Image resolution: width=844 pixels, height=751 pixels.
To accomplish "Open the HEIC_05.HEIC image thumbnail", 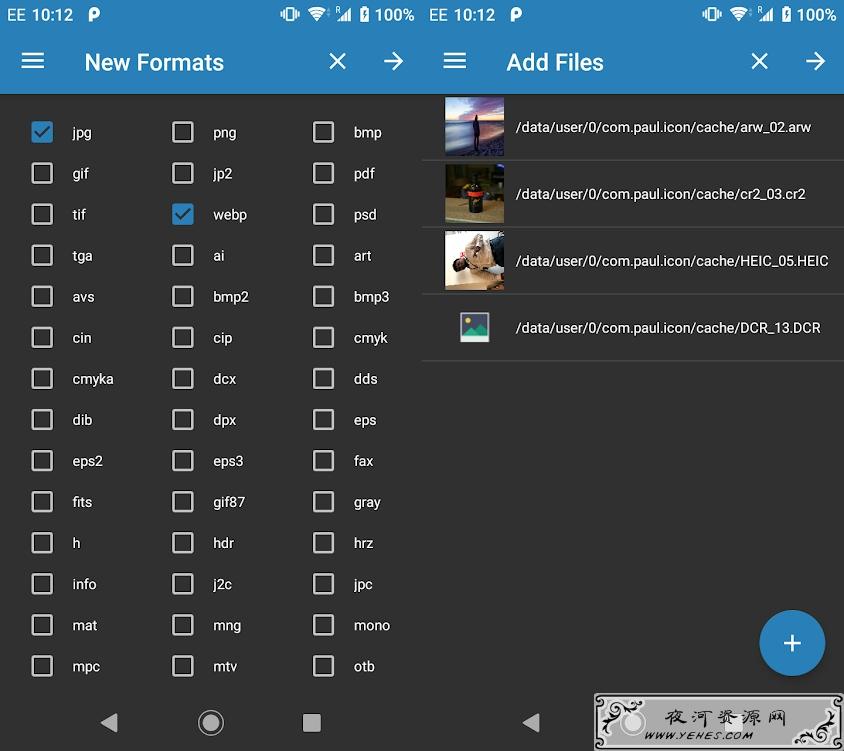I will point(474,261).
